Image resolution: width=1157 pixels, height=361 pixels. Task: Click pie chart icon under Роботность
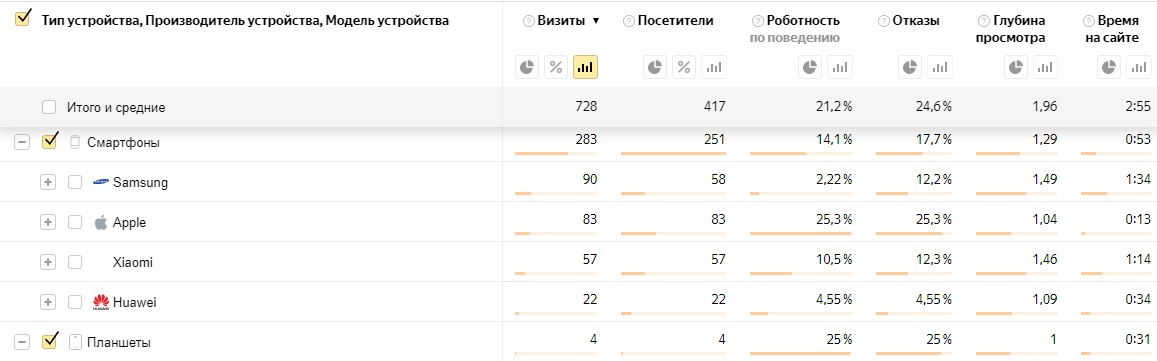tap(810, 67)
